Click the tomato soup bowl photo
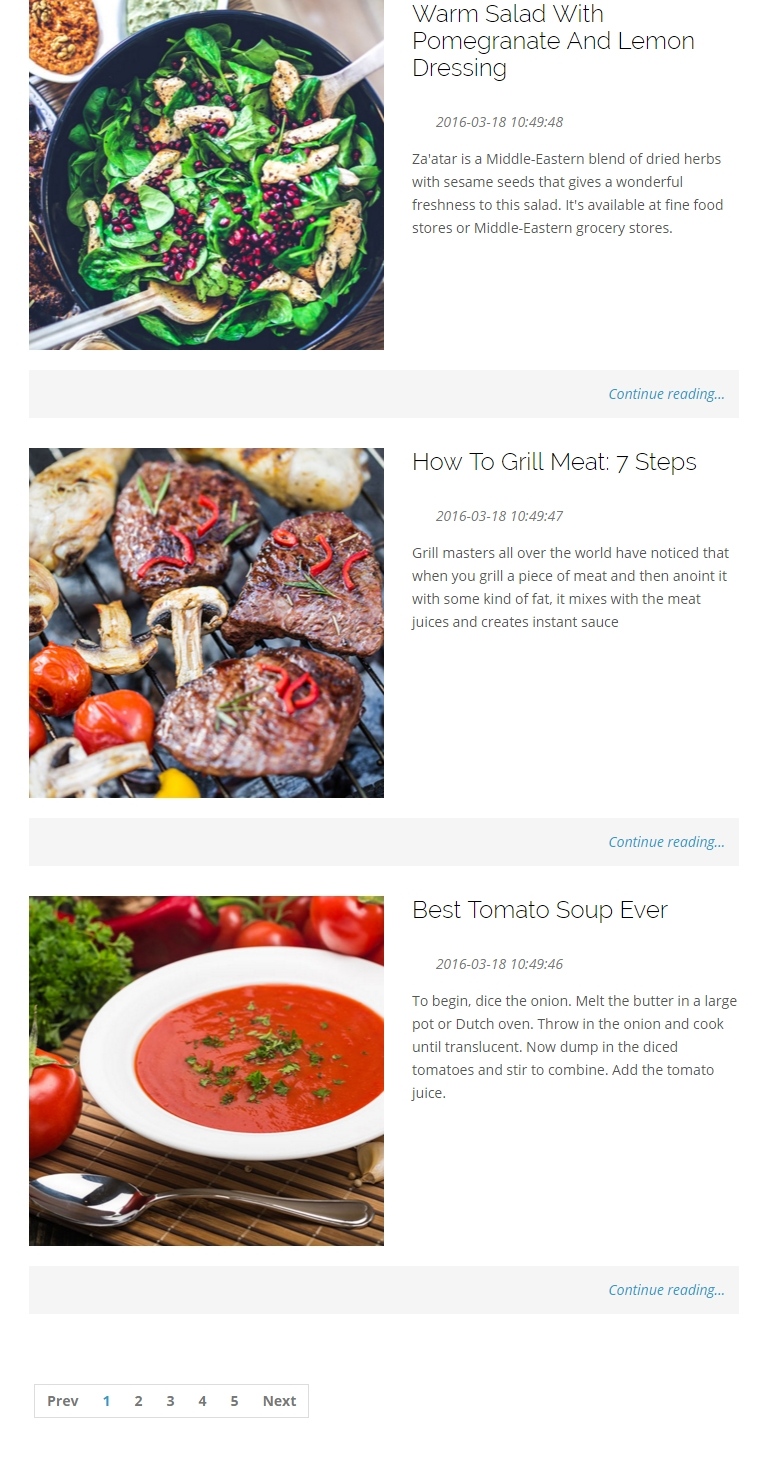This screenshot has height=1463, width=768. 206,1071
